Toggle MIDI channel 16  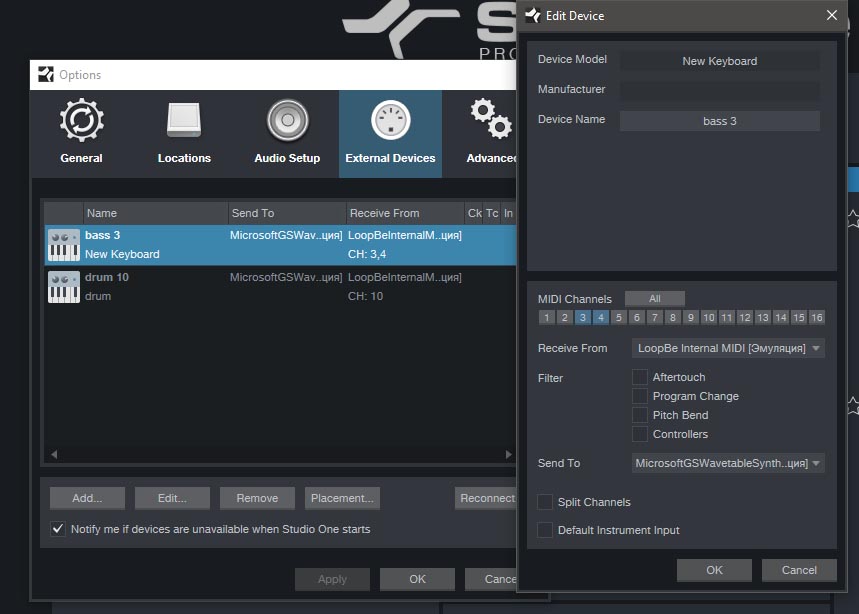817,317
